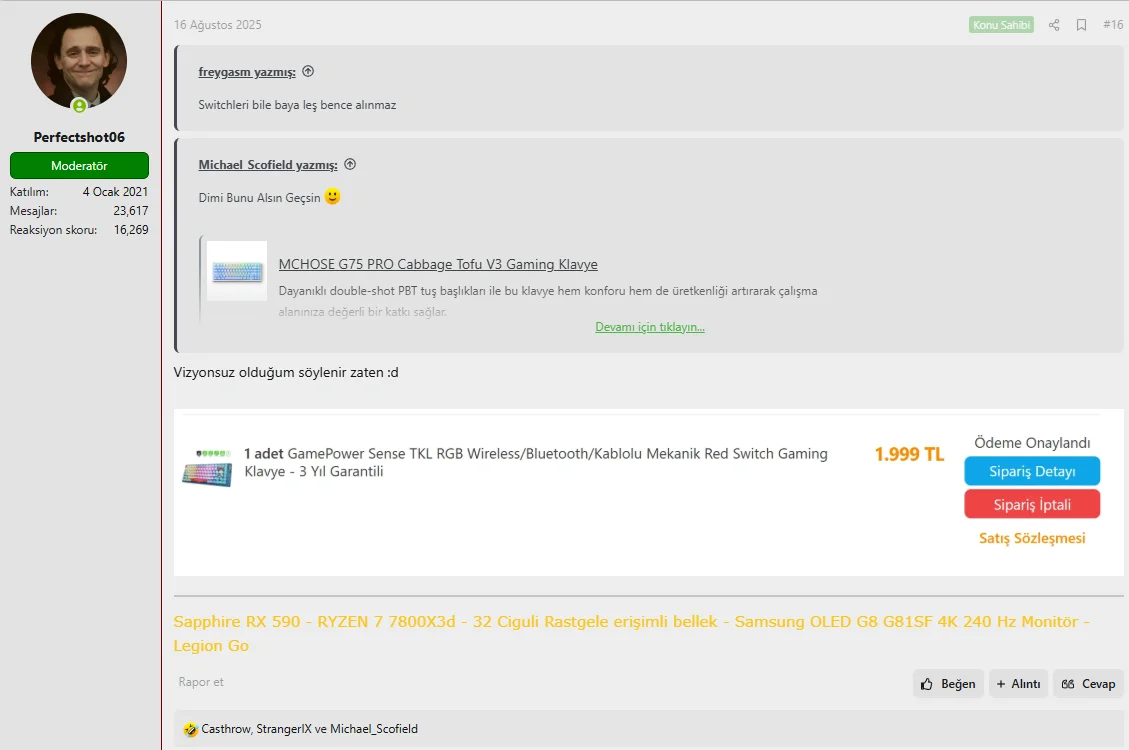
Task: Click the red Sipariş İptali button
Action: pos(1032,504)
